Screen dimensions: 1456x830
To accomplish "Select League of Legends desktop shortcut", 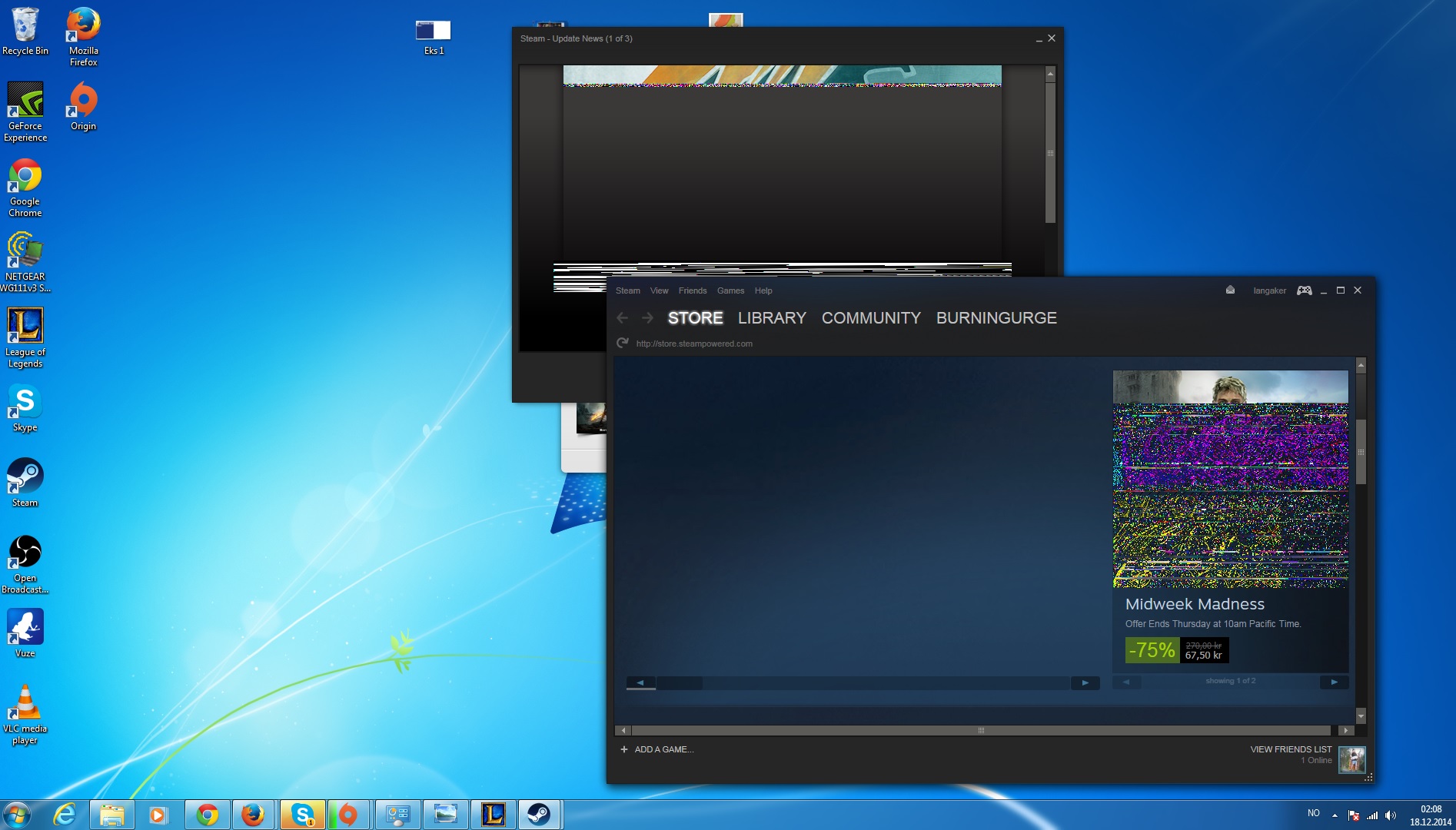I will pyautogui.click(x=25, y=337).
